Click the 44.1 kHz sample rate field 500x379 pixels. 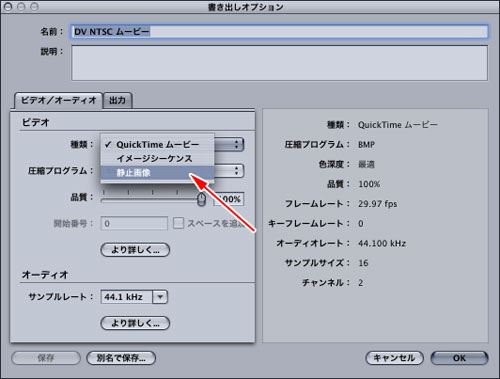[x=127, y=297]
